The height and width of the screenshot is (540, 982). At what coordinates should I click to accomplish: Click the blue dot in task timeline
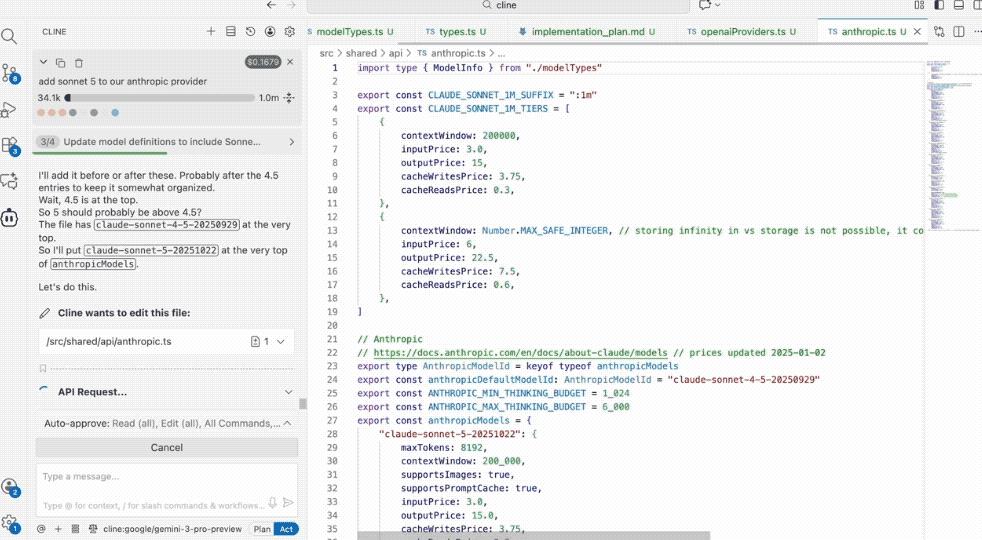(x=115, y=113)
